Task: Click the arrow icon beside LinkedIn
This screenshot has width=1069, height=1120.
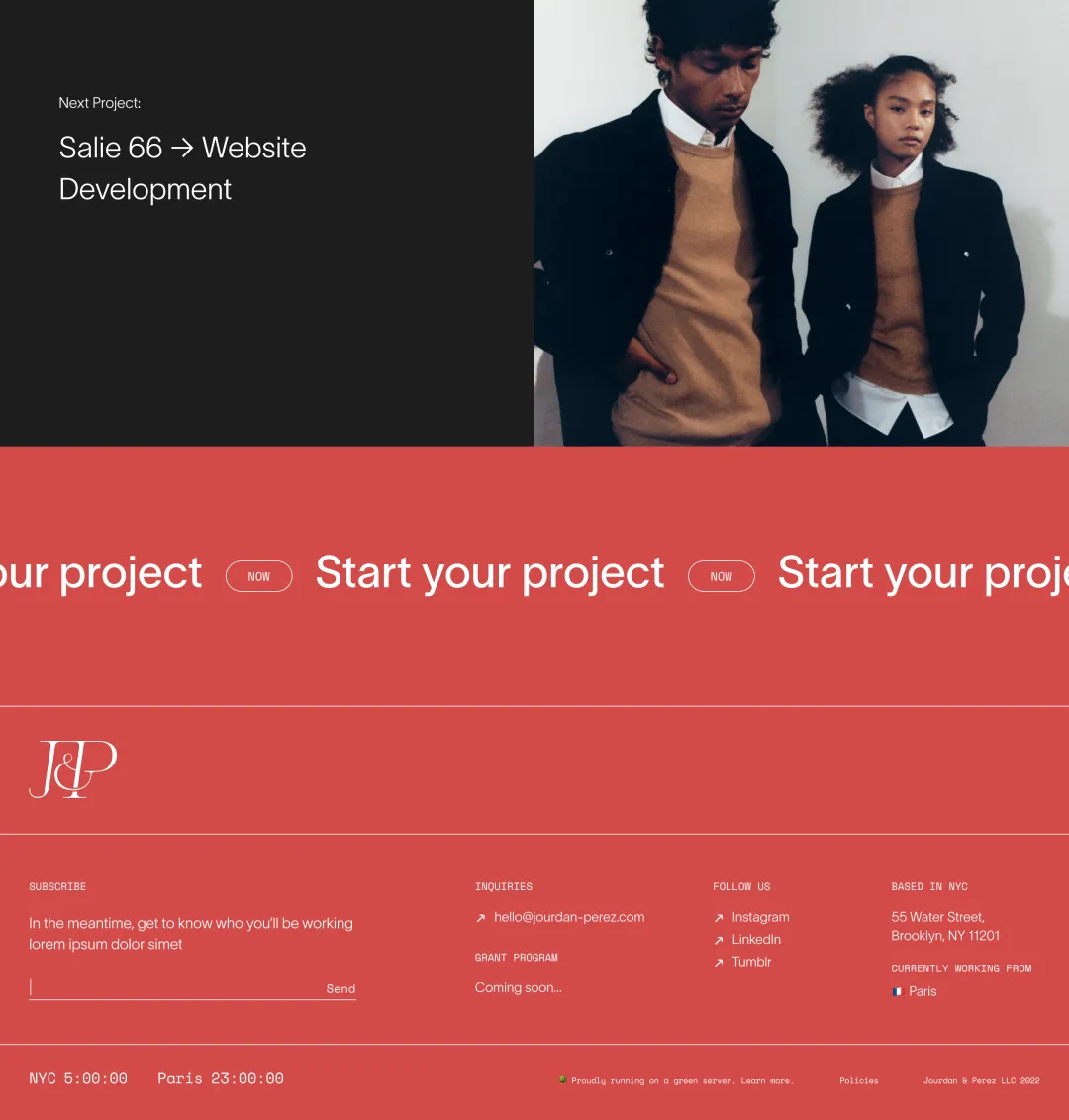Action: [x=719, y=940]
